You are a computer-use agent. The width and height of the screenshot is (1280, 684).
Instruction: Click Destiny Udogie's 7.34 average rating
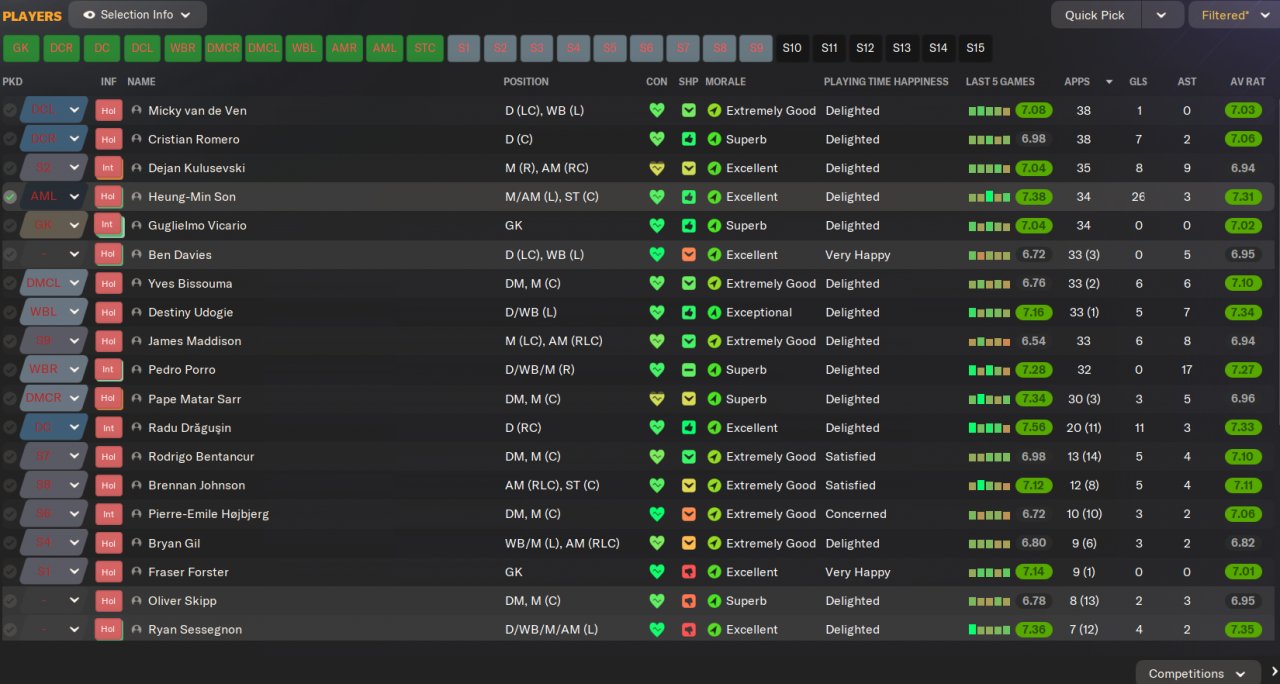[1244, 312]
